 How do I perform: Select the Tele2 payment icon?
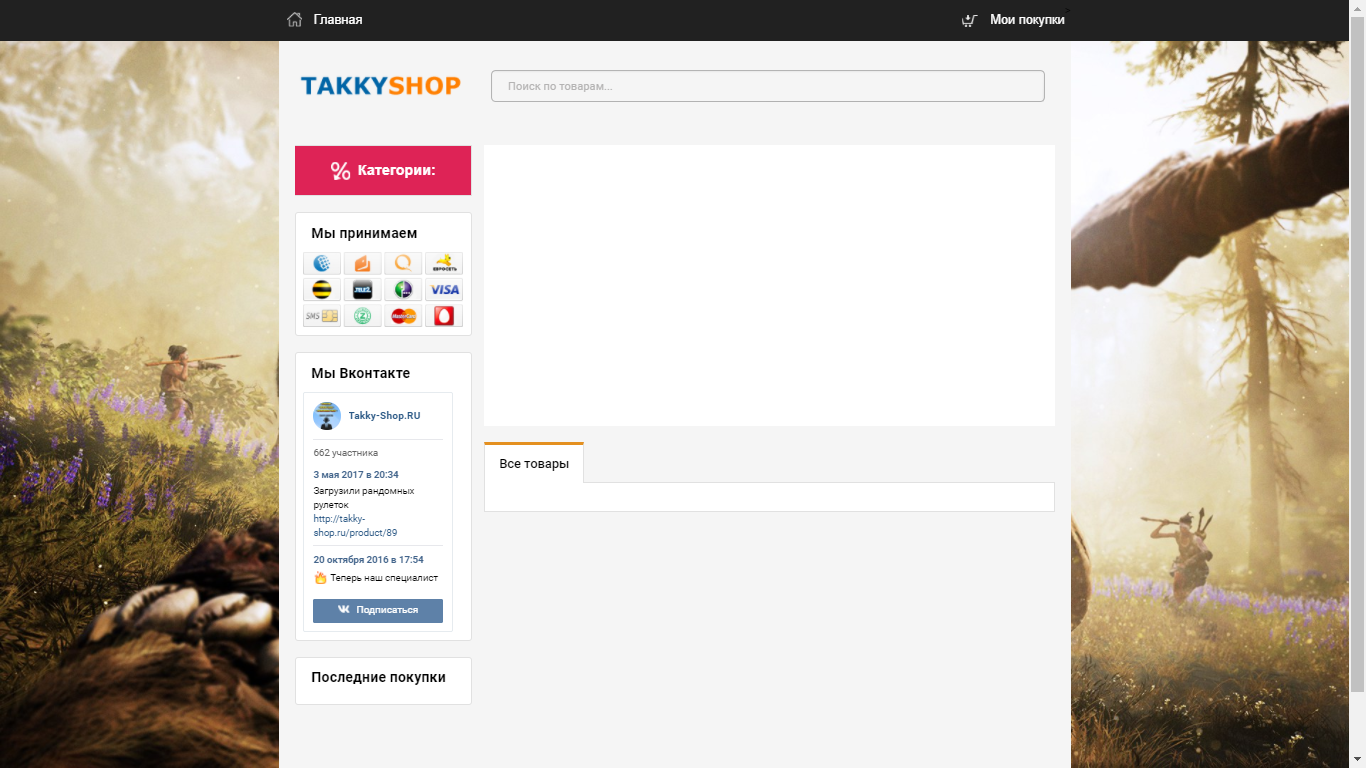(363, 290)
